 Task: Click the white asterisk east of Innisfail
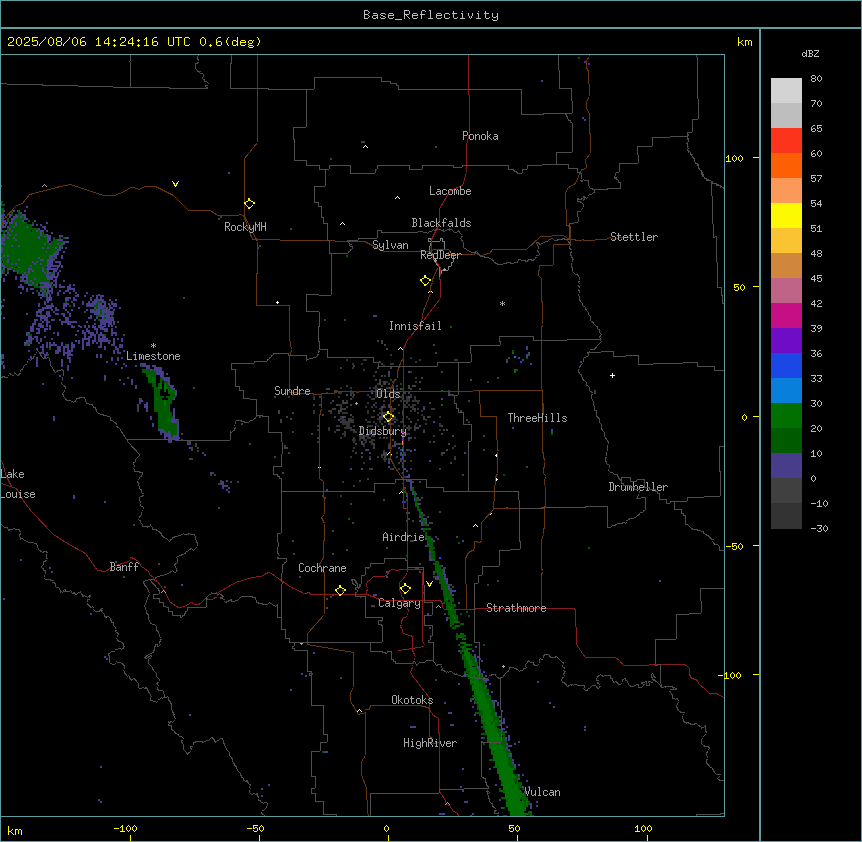pyautogui.click(x=502, y=303)
